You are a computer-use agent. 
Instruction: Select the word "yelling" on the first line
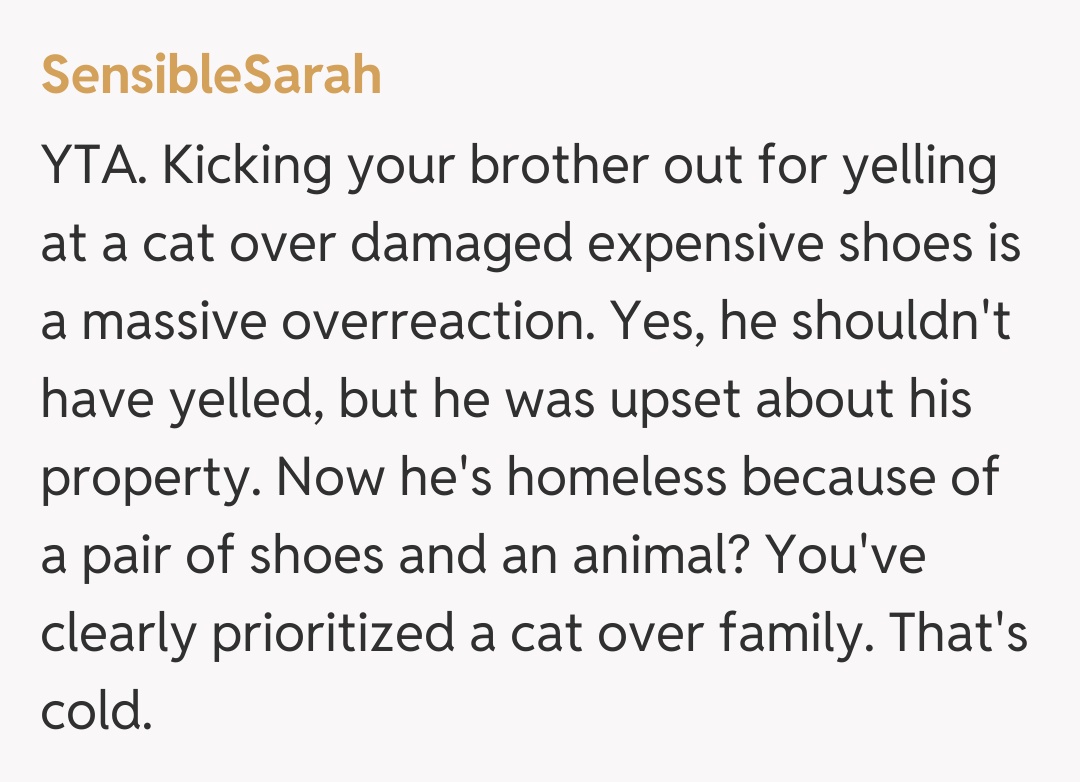920,168
